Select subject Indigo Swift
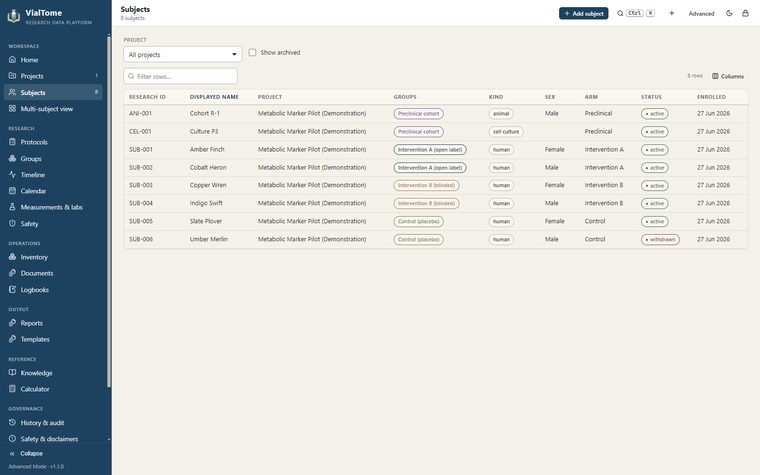Viewport: 760px width, 475px height. tap(206, 203)
